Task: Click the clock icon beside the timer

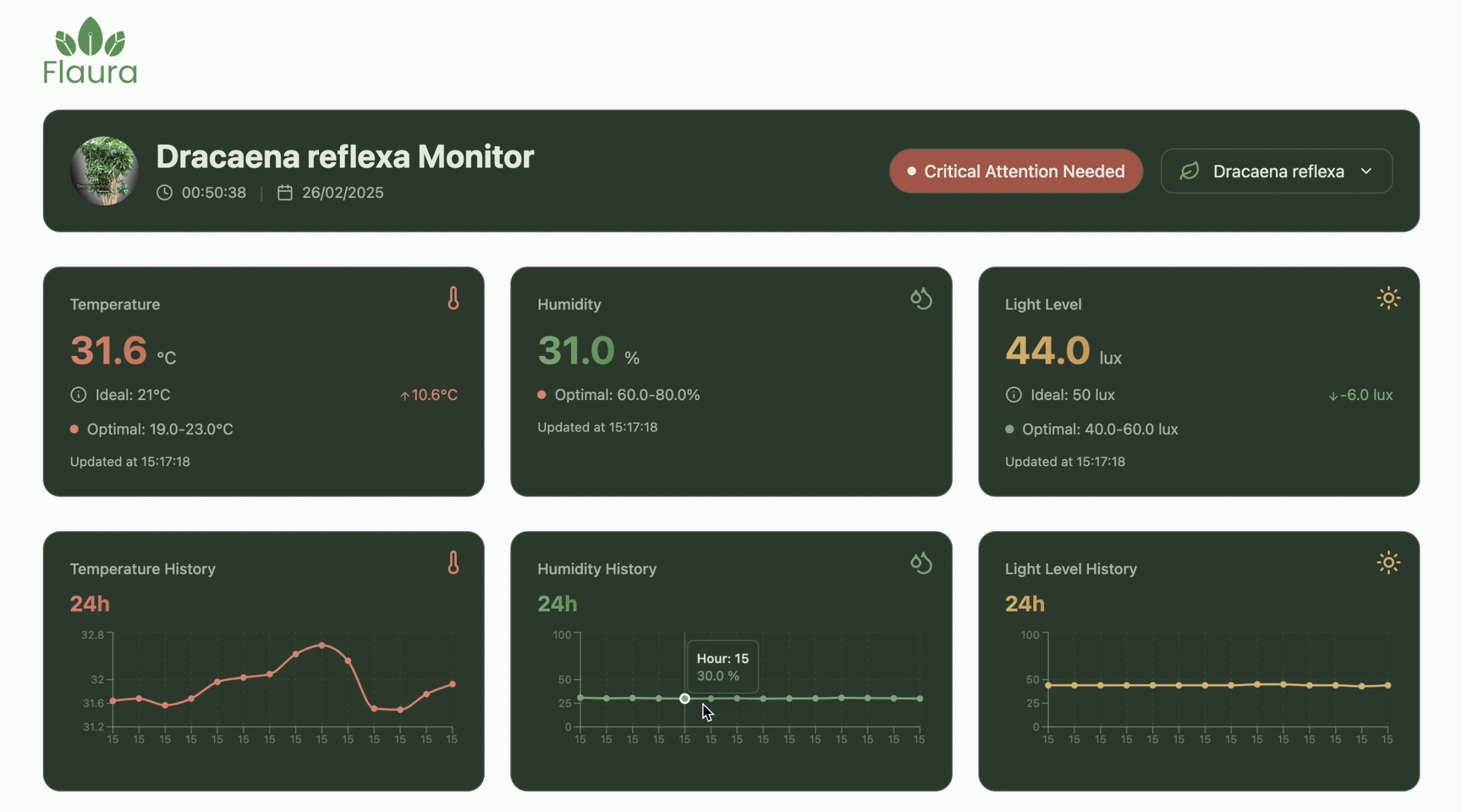Action: pyautogui.click(x=165, y=192)
